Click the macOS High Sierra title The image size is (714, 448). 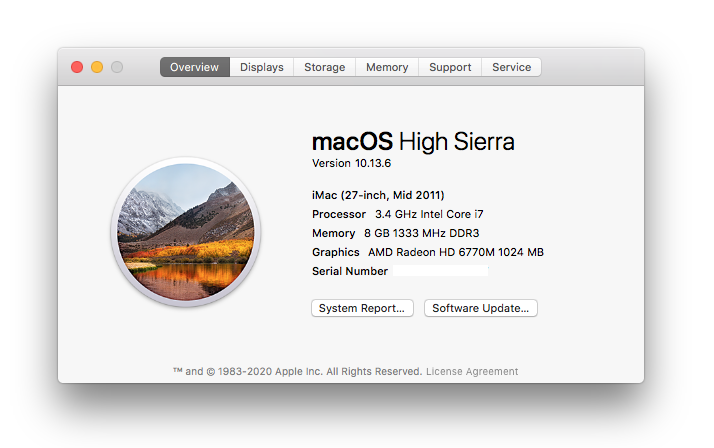(413, 141)
